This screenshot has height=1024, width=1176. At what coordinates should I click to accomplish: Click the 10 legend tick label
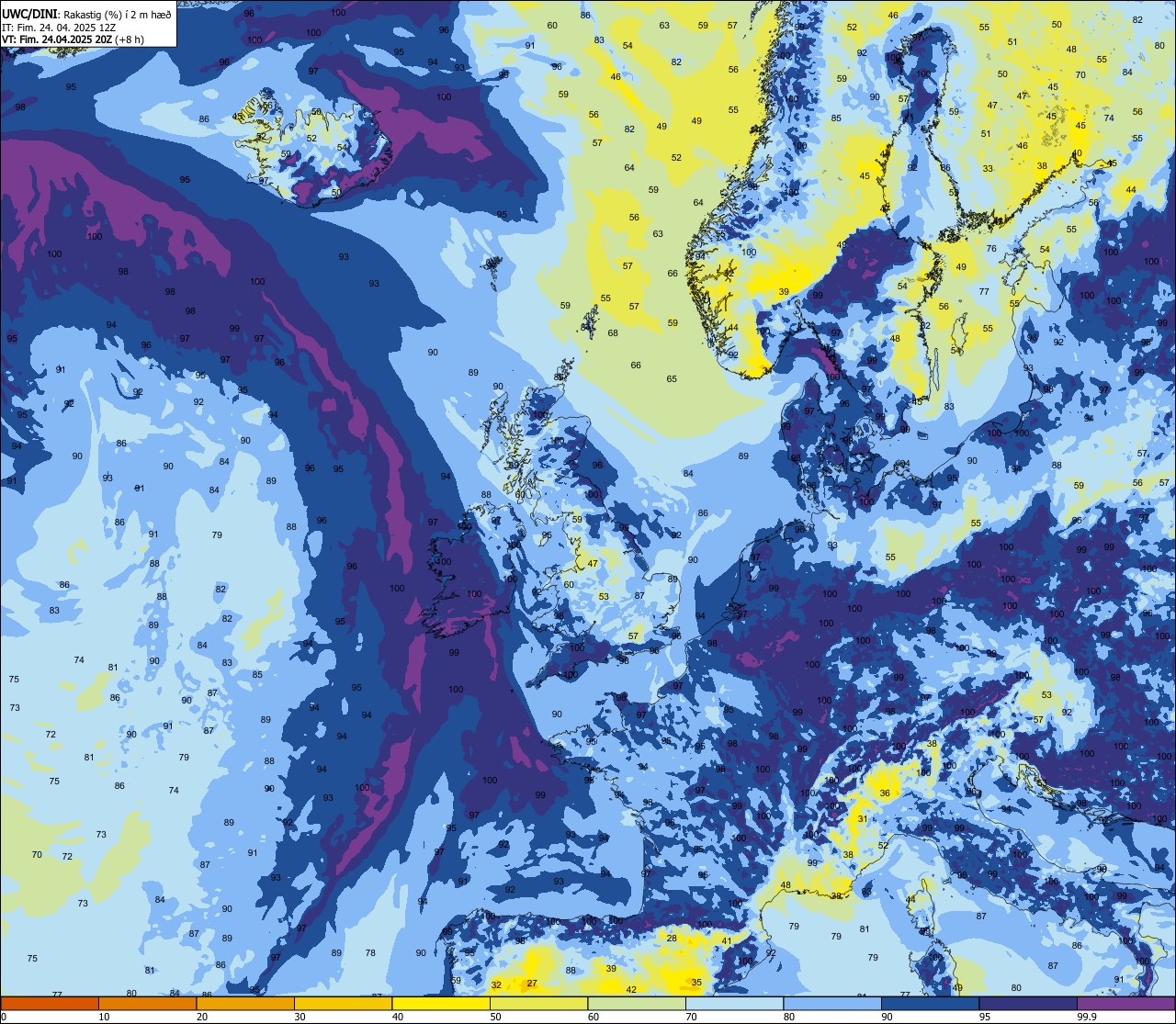[104, 1017]
